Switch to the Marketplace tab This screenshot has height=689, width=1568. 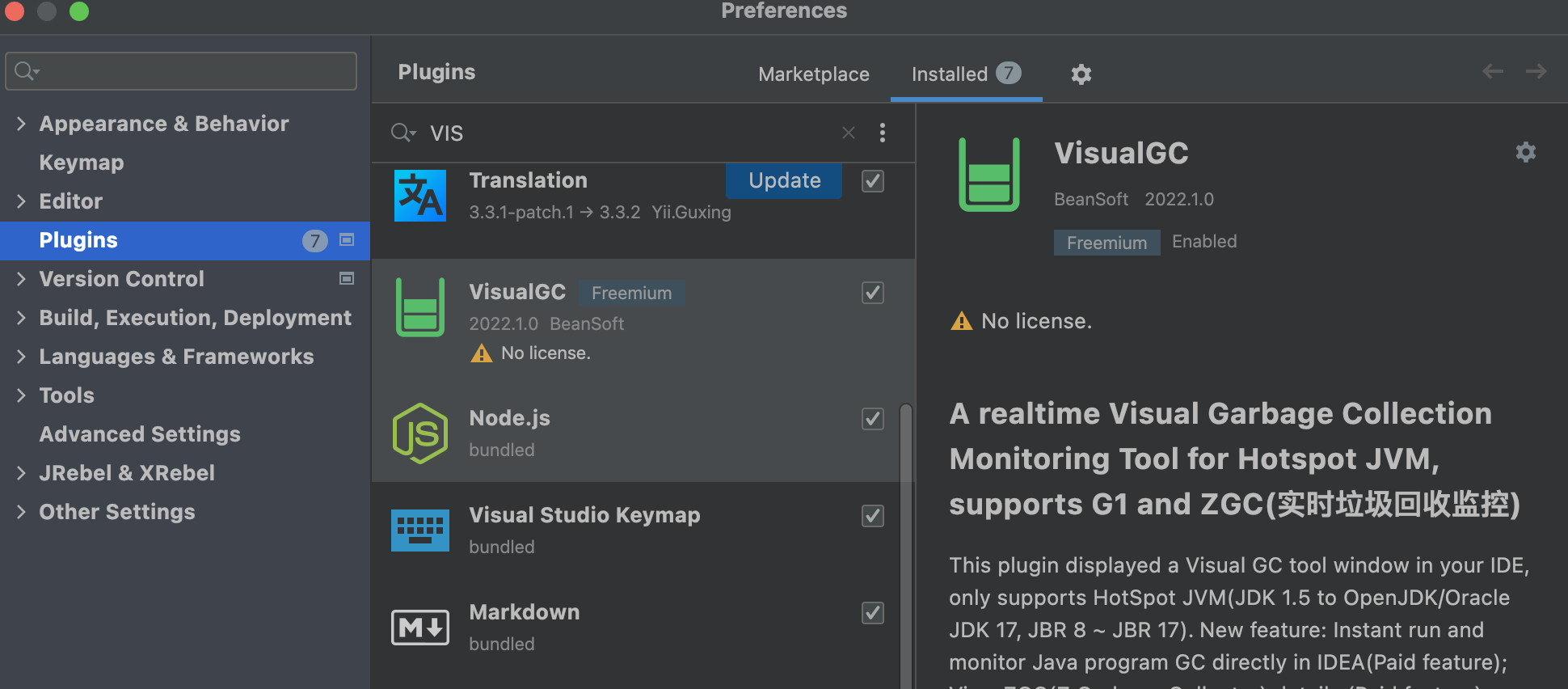814,74
